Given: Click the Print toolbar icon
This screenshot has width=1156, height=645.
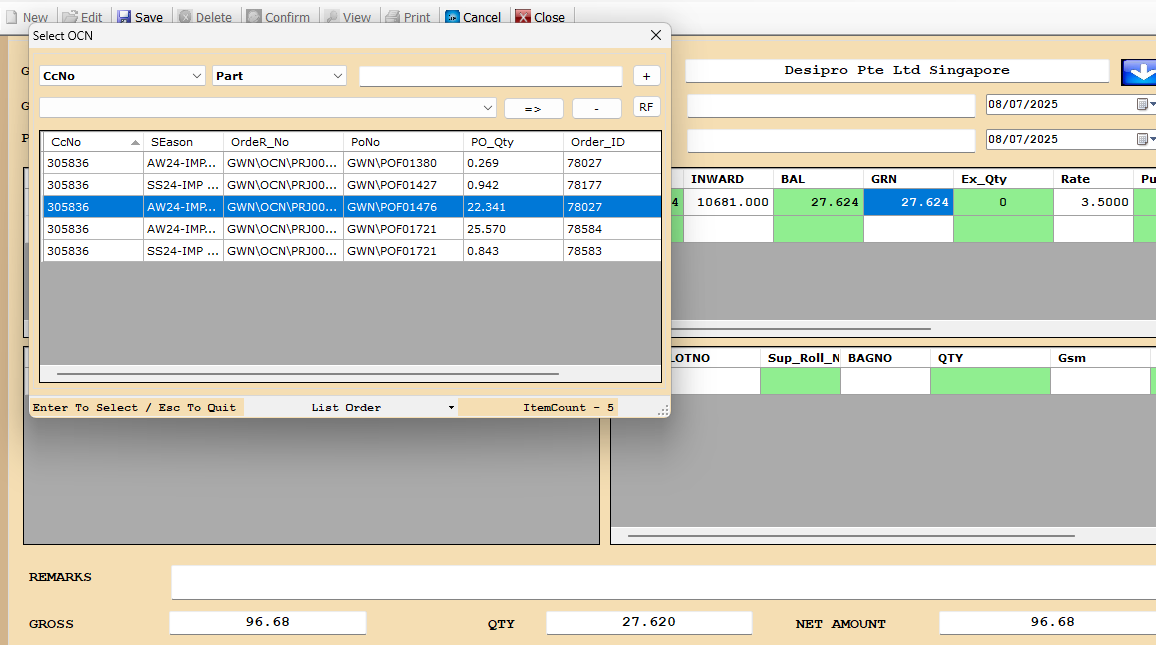Looking at the screenshot, I should (393, 17).
